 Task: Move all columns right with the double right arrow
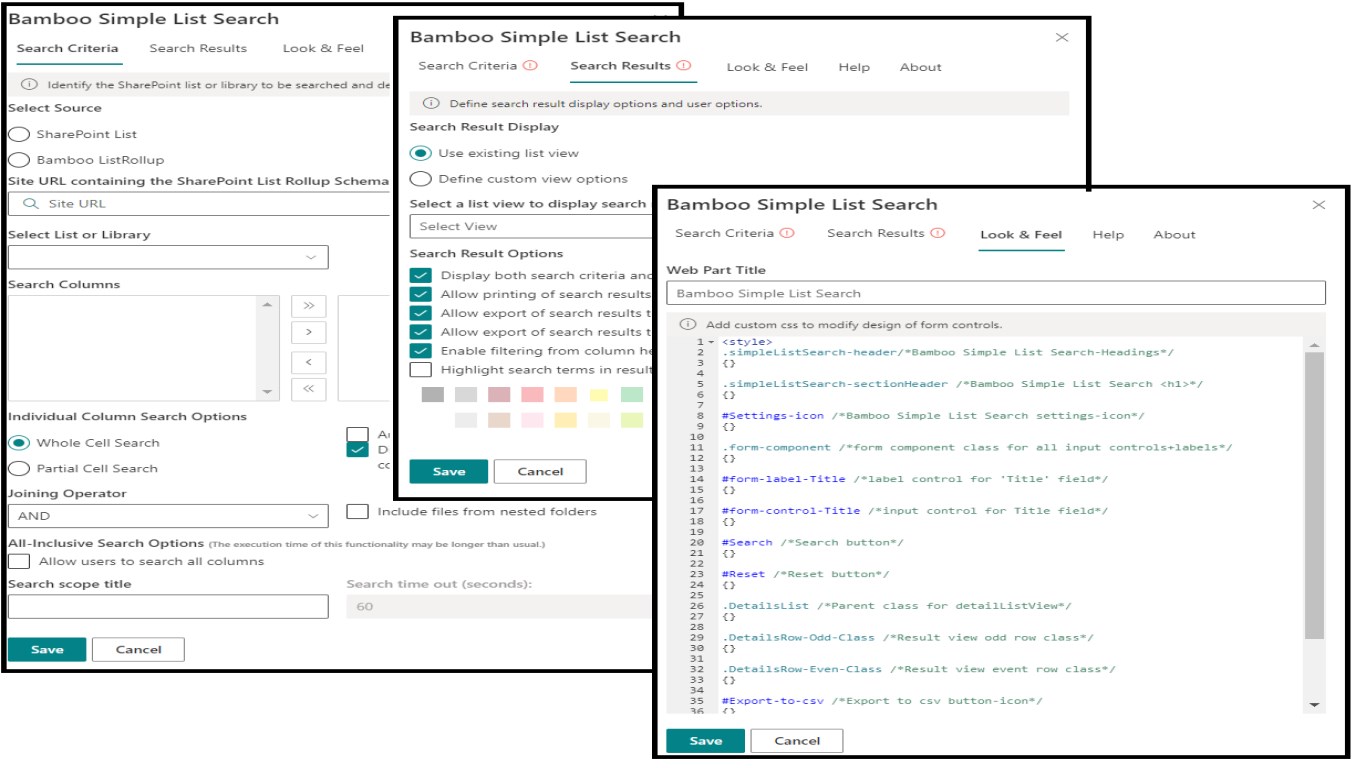point(308,305)
